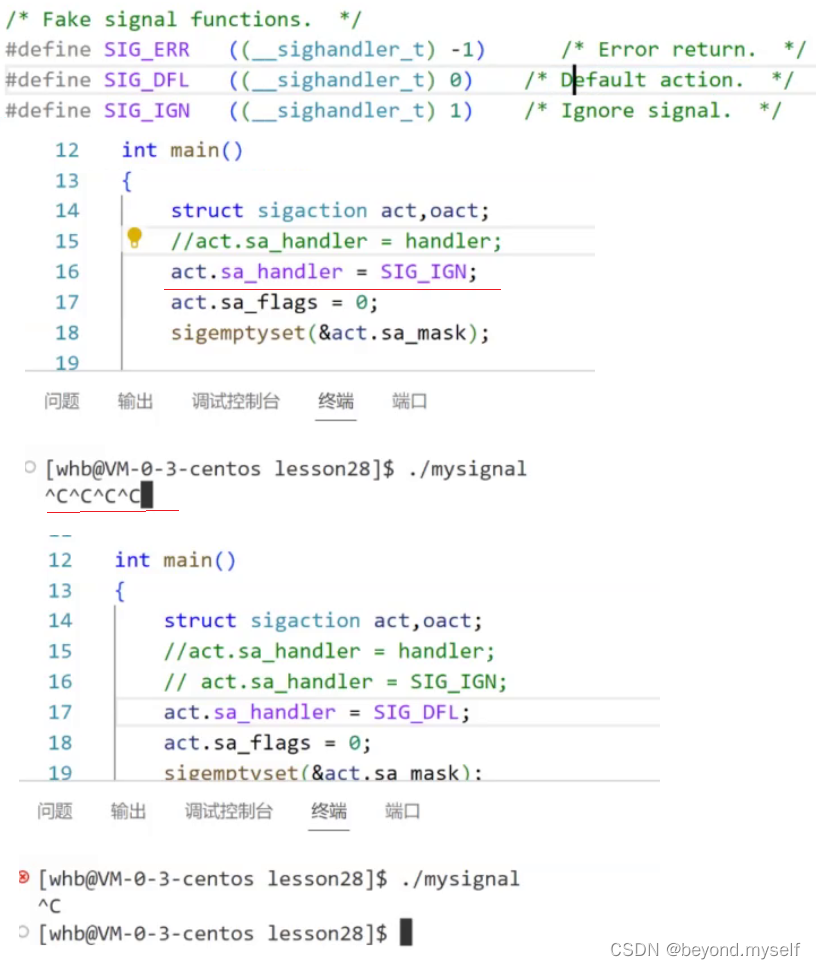Click SIG_DFL on lower editor line 17
The height and width of the screenshot is (969, 816).
(x=417, y=713)
